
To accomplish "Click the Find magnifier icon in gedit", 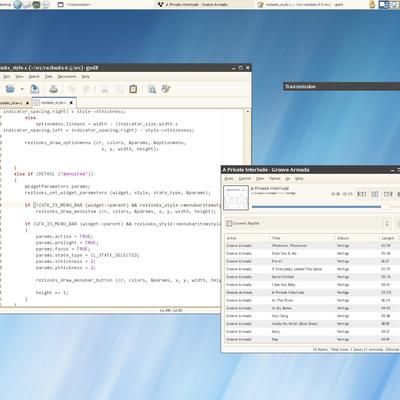I will [x=152, y=89].
